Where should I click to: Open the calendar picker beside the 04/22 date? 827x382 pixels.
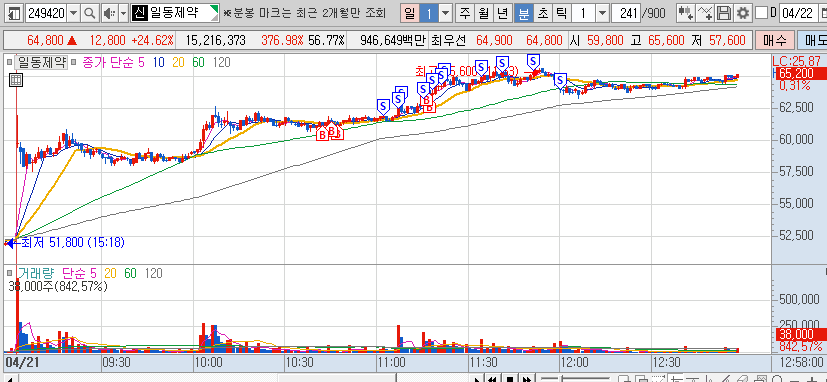click(x=822, y=13)
